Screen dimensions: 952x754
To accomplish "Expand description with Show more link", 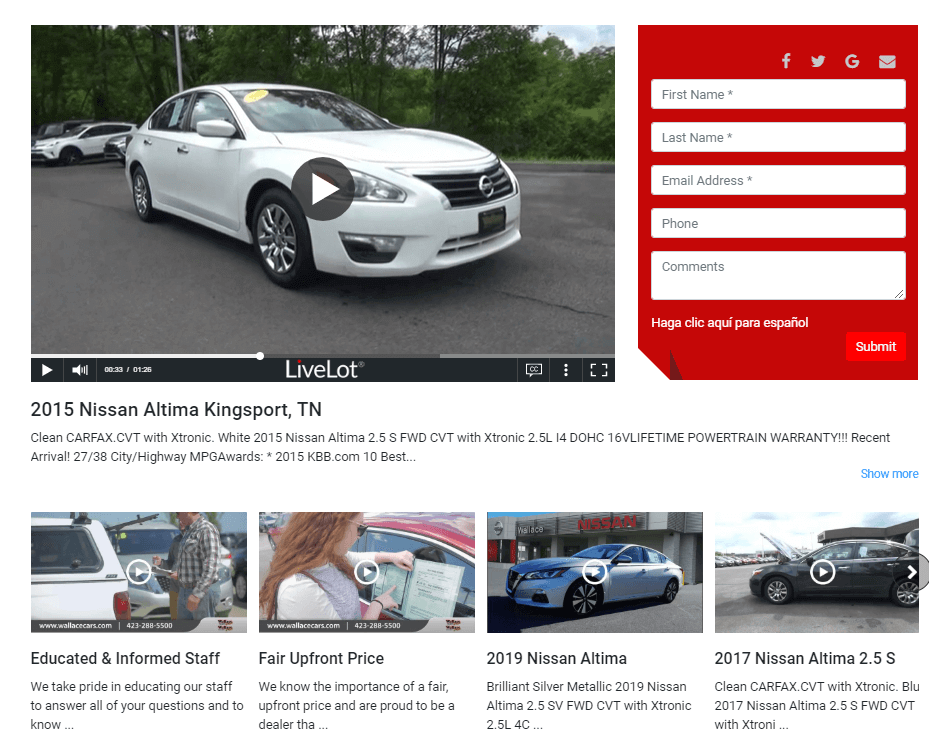I will 889,474.
